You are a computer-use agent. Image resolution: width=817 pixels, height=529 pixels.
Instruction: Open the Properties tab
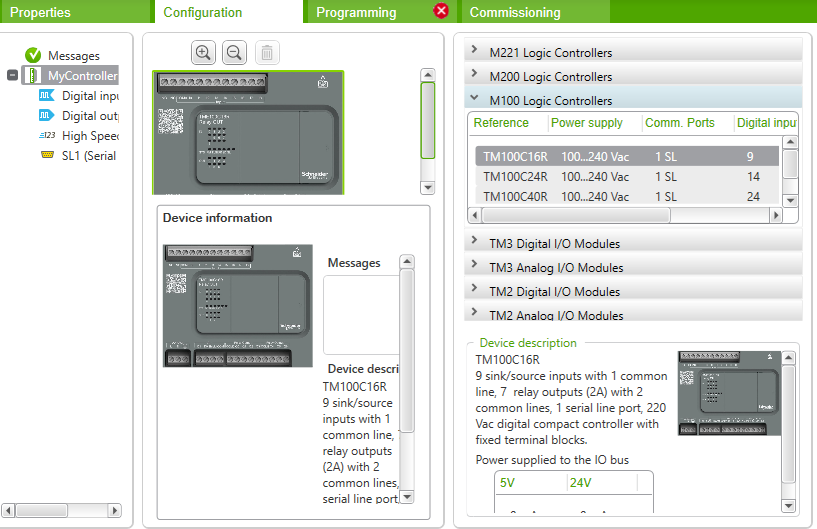coord(76,11)
